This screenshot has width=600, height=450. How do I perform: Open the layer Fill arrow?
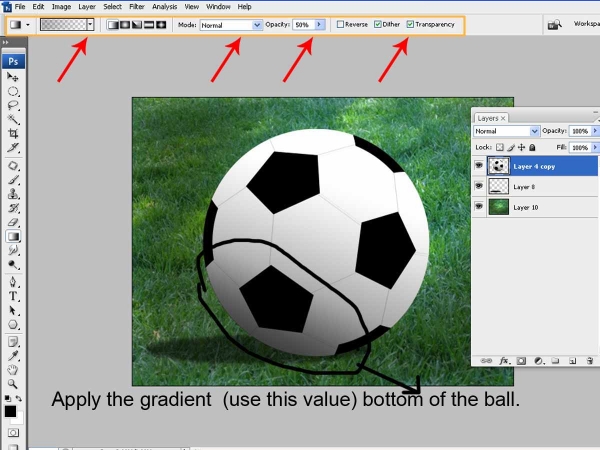click(595, 147)
